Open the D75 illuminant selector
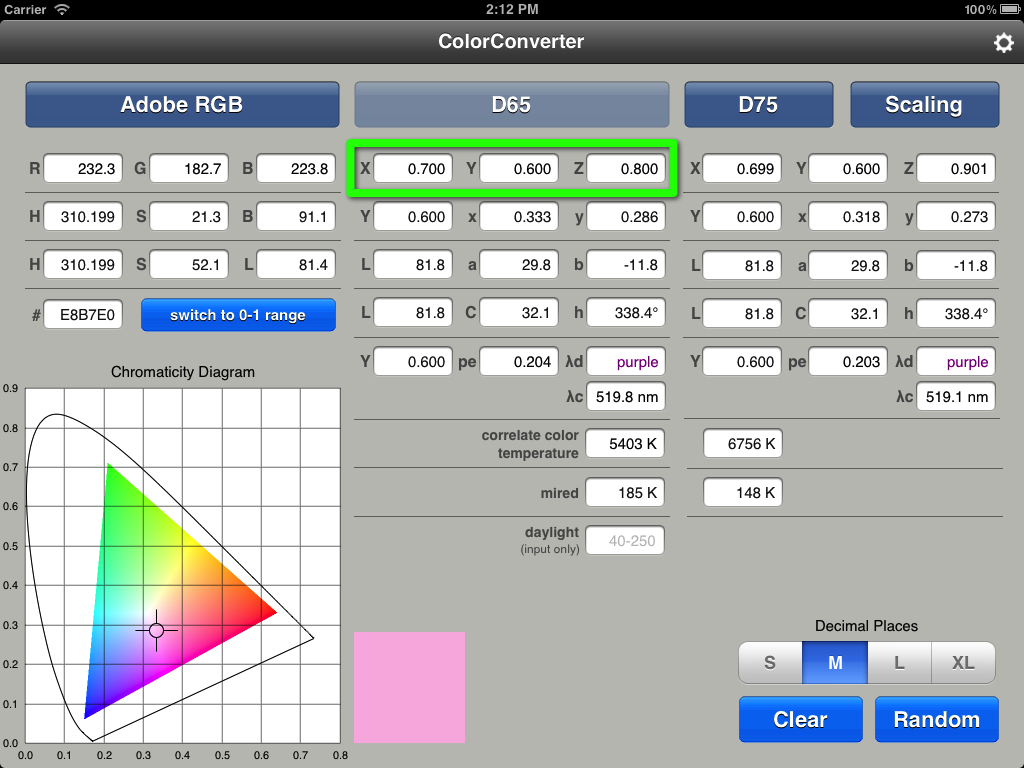Image resolution: width=1024 pixels, height=768 pixels. tap(758, 104)
